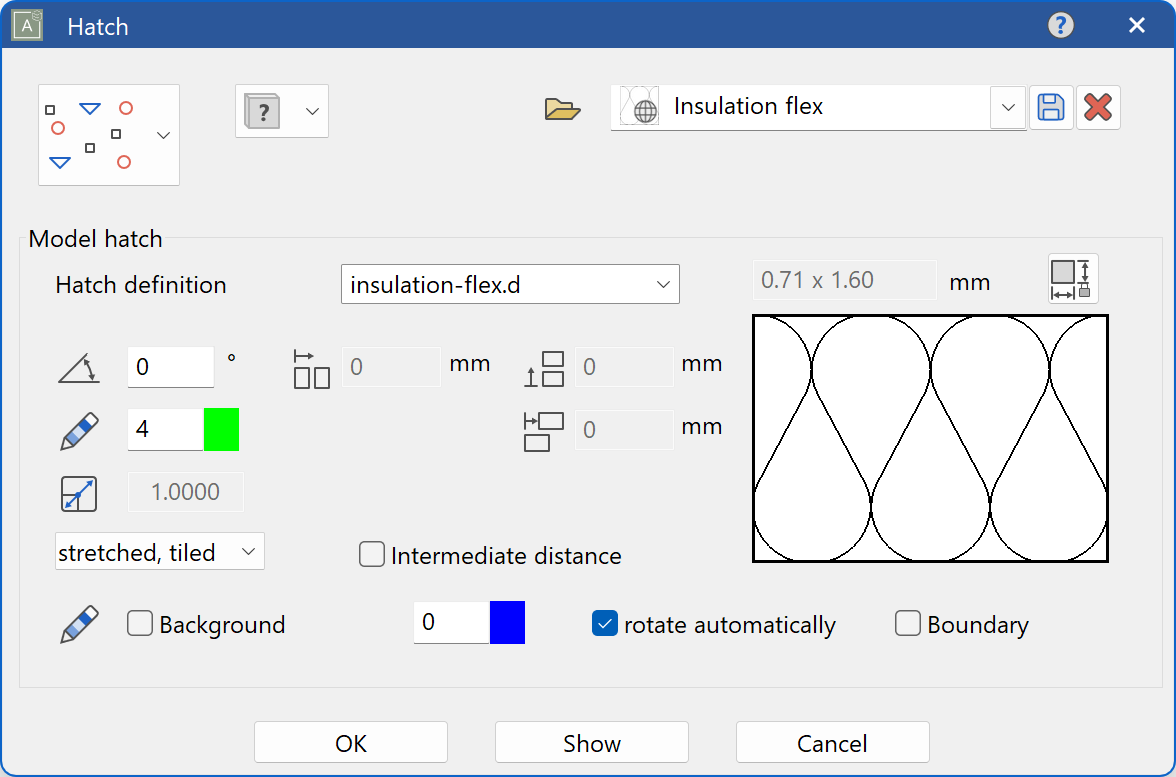The width and height of the screenshot is (1176, 777).
Task: Click the open folder icon for favorites
Action: point(563,108)
